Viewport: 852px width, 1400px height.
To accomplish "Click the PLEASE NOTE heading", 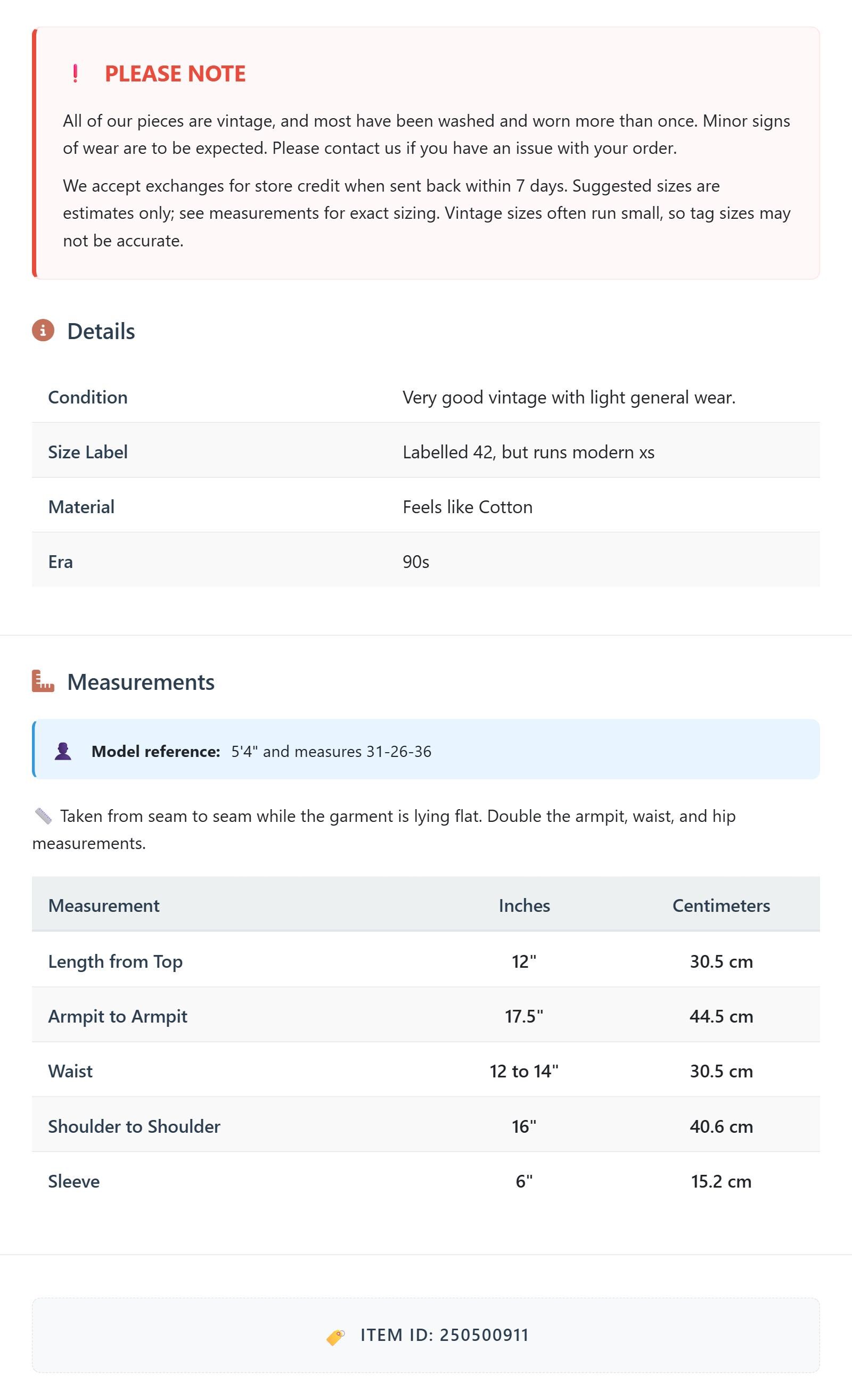I will click(175, 74).
